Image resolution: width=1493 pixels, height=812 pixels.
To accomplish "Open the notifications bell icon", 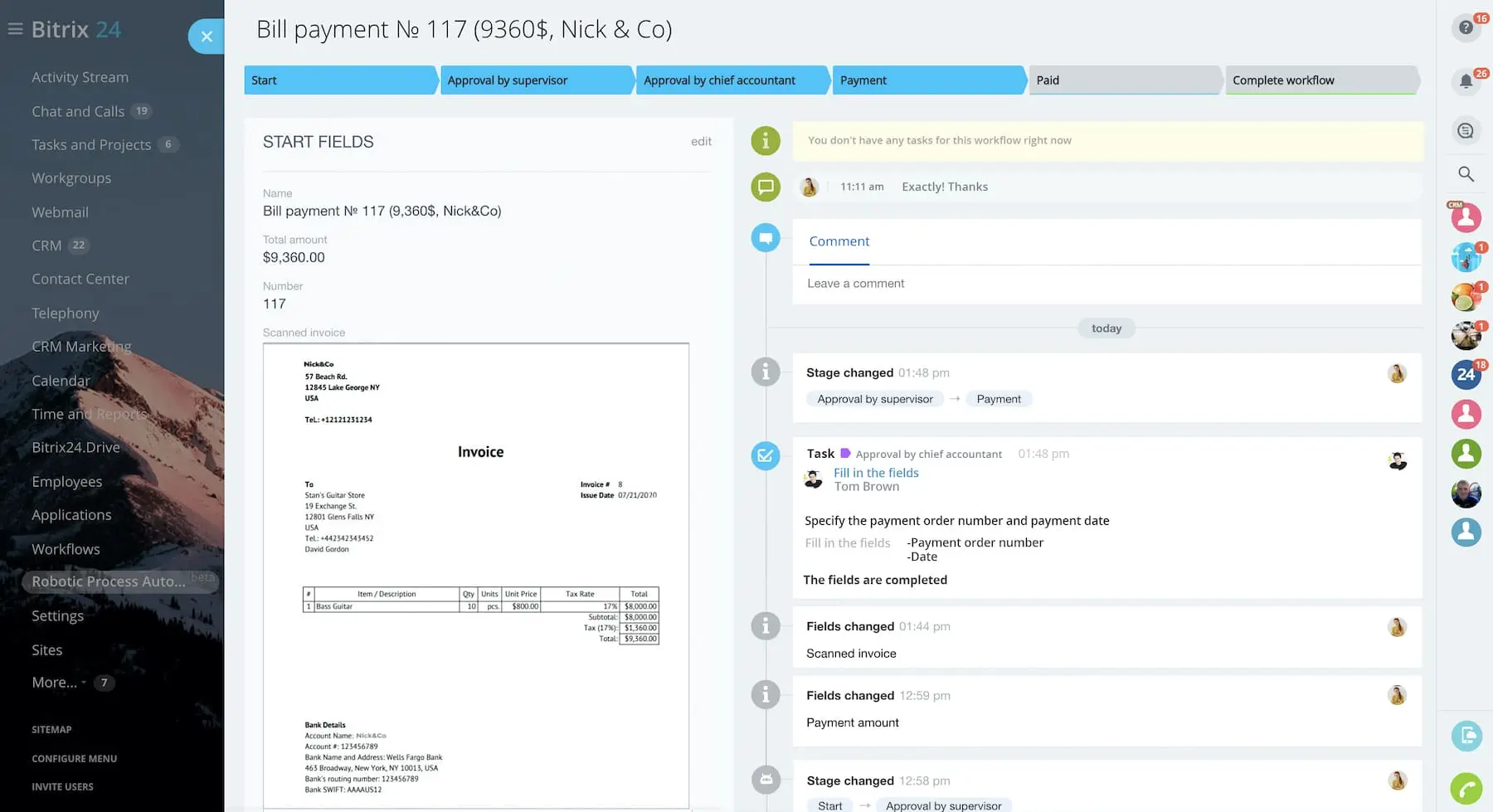I will (x=1466, y=81).
